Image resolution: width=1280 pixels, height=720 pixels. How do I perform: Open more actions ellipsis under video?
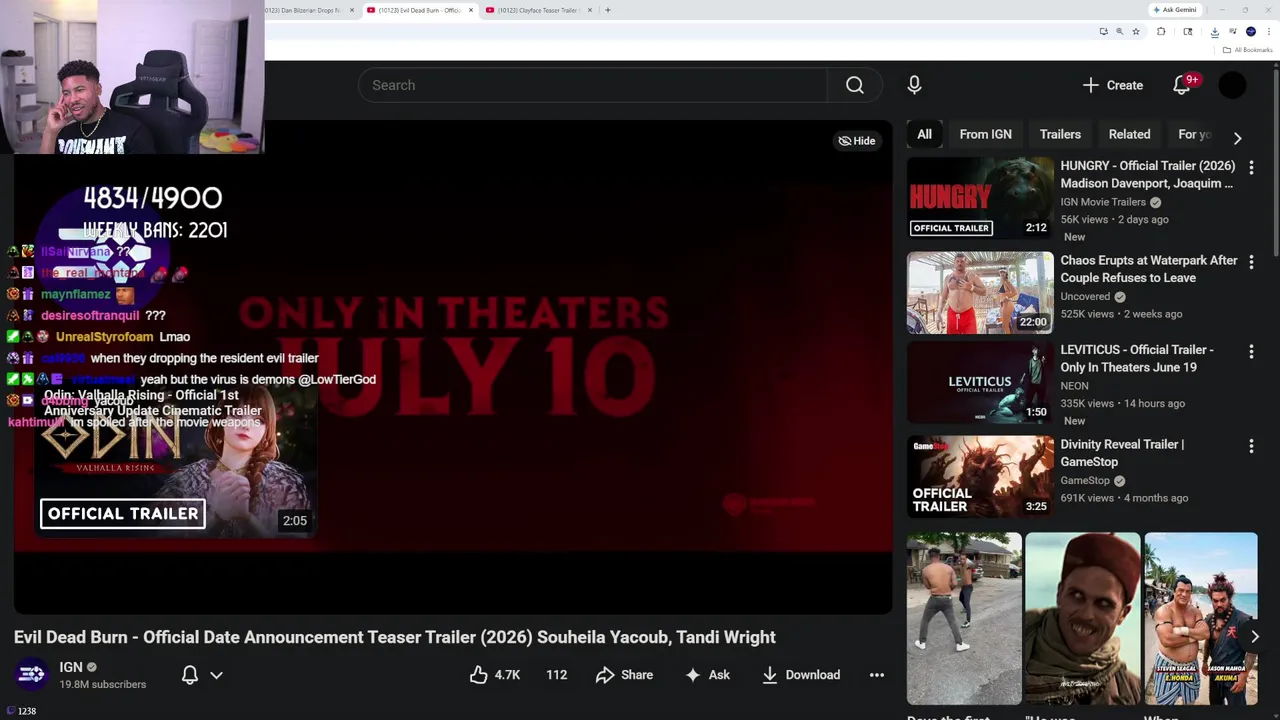point(877,675)
